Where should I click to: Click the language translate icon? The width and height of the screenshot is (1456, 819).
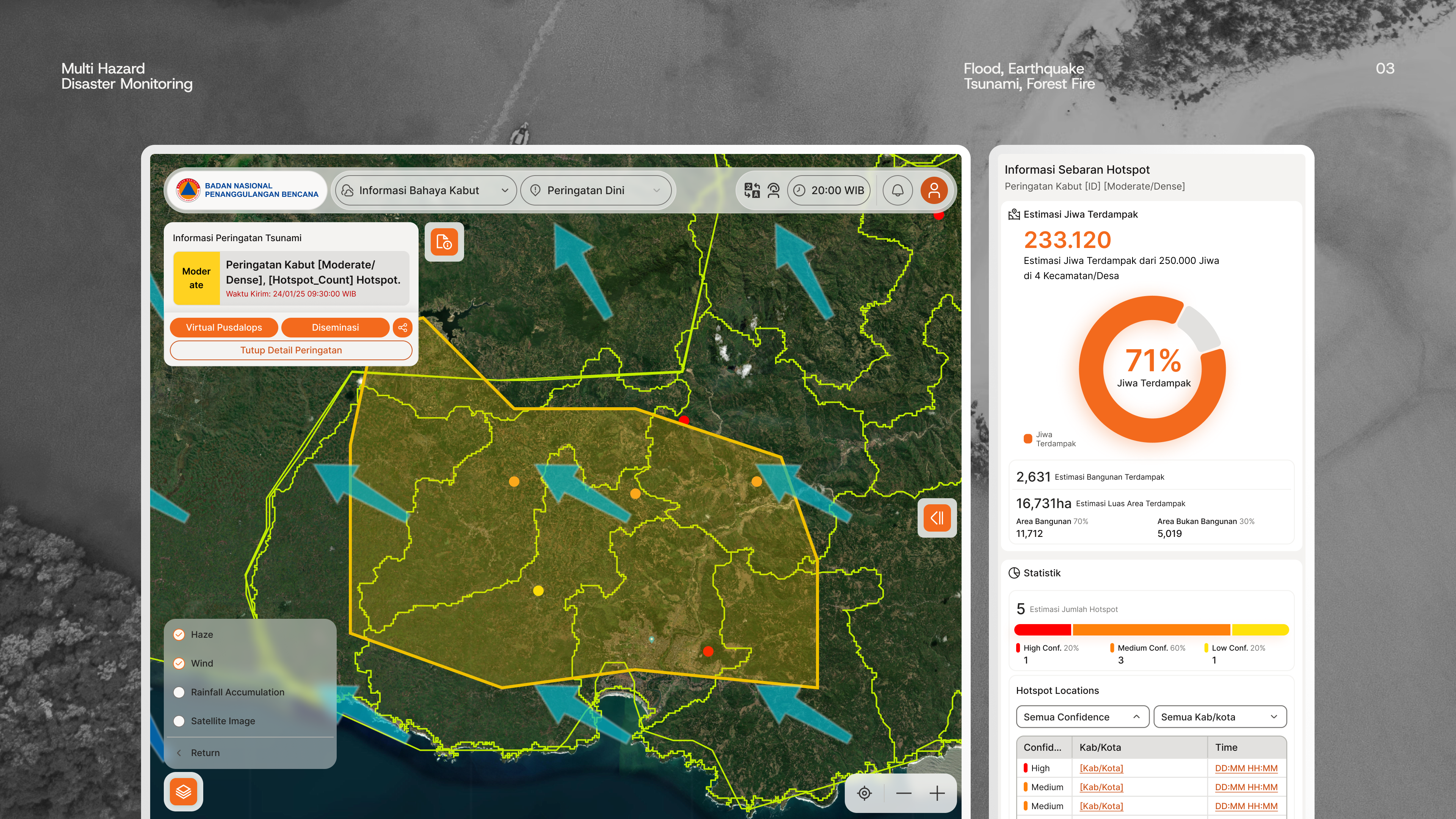pyautogui.click(x=752, y=190)
